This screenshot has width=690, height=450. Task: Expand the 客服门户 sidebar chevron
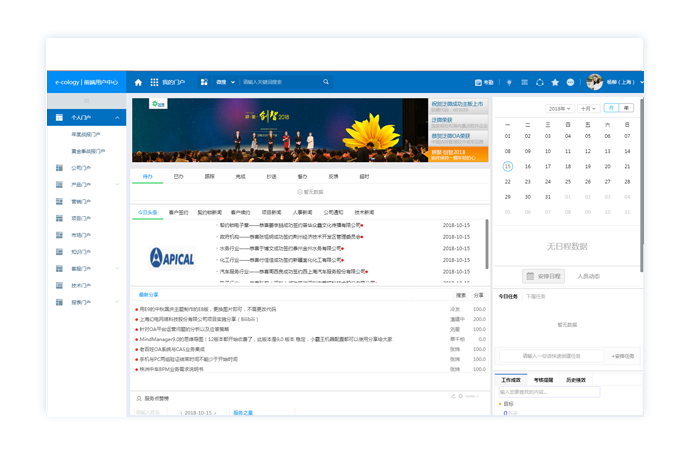[x=117, y=268]
